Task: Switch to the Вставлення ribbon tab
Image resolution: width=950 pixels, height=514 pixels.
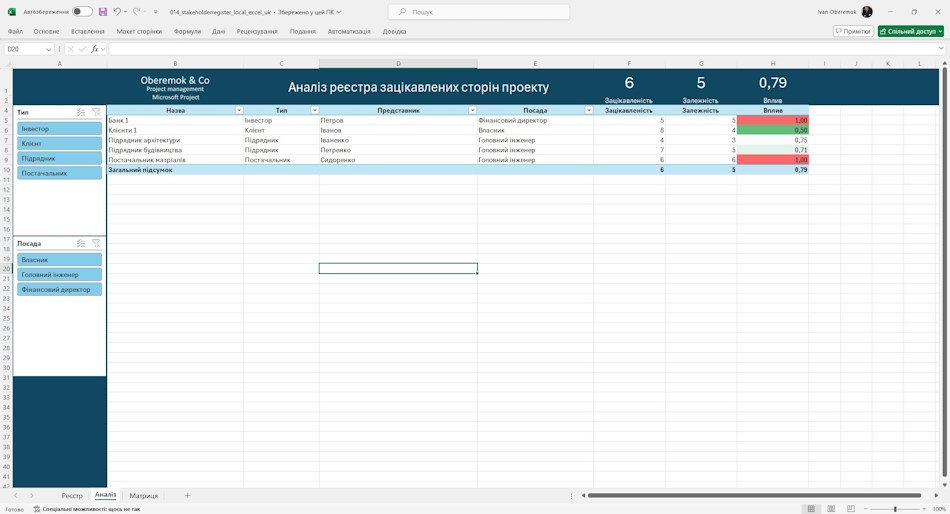Action: [88, 32]
